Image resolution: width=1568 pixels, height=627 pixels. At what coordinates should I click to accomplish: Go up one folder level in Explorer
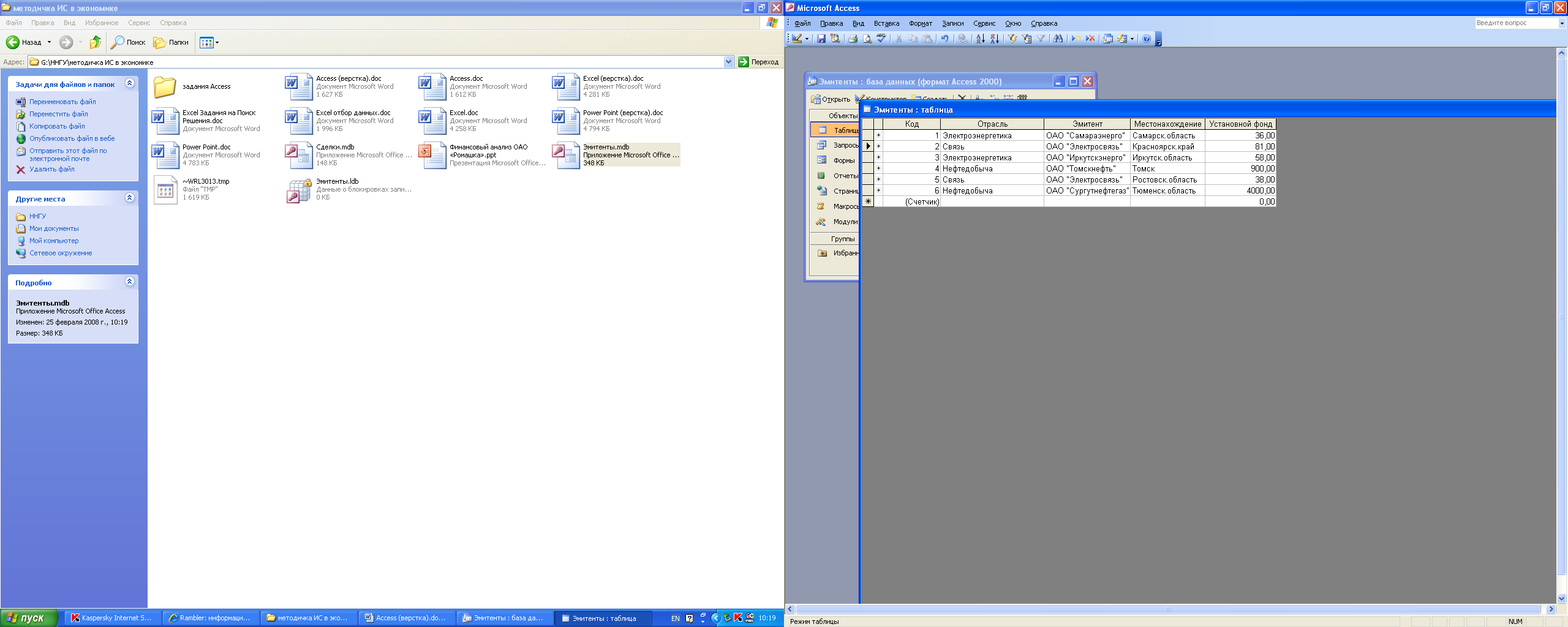pos(95,42)
